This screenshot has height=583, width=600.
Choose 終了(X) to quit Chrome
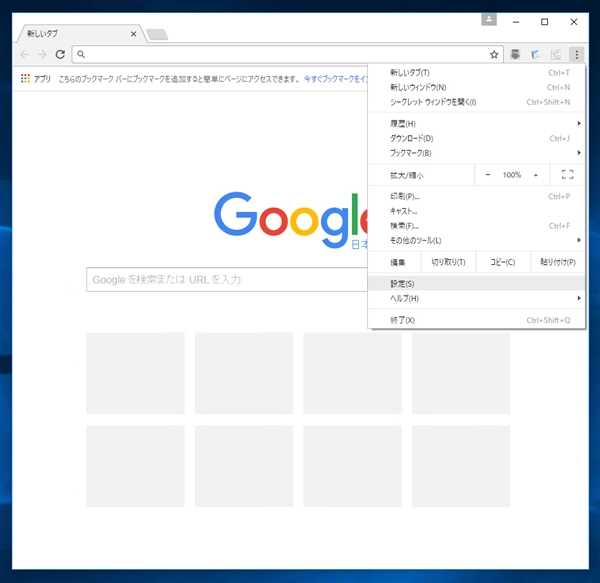[476, 320]
